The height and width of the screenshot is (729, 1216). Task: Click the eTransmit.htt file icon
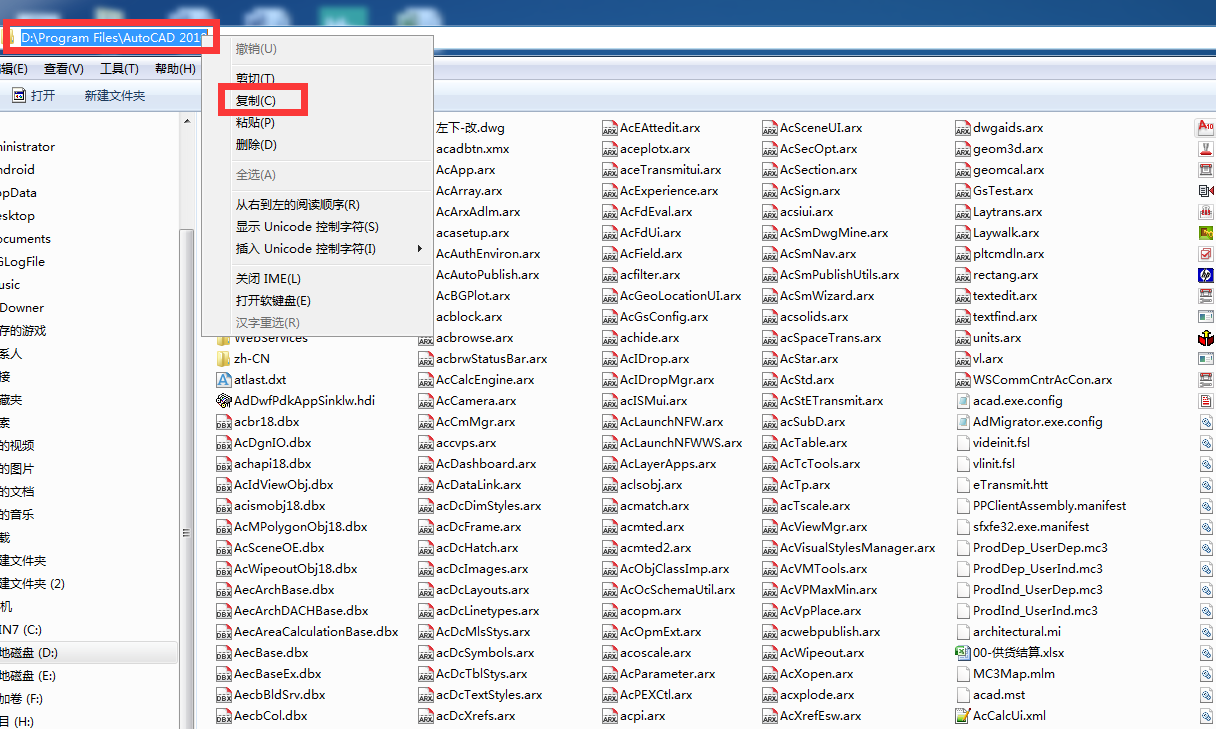tap(963, 485)
